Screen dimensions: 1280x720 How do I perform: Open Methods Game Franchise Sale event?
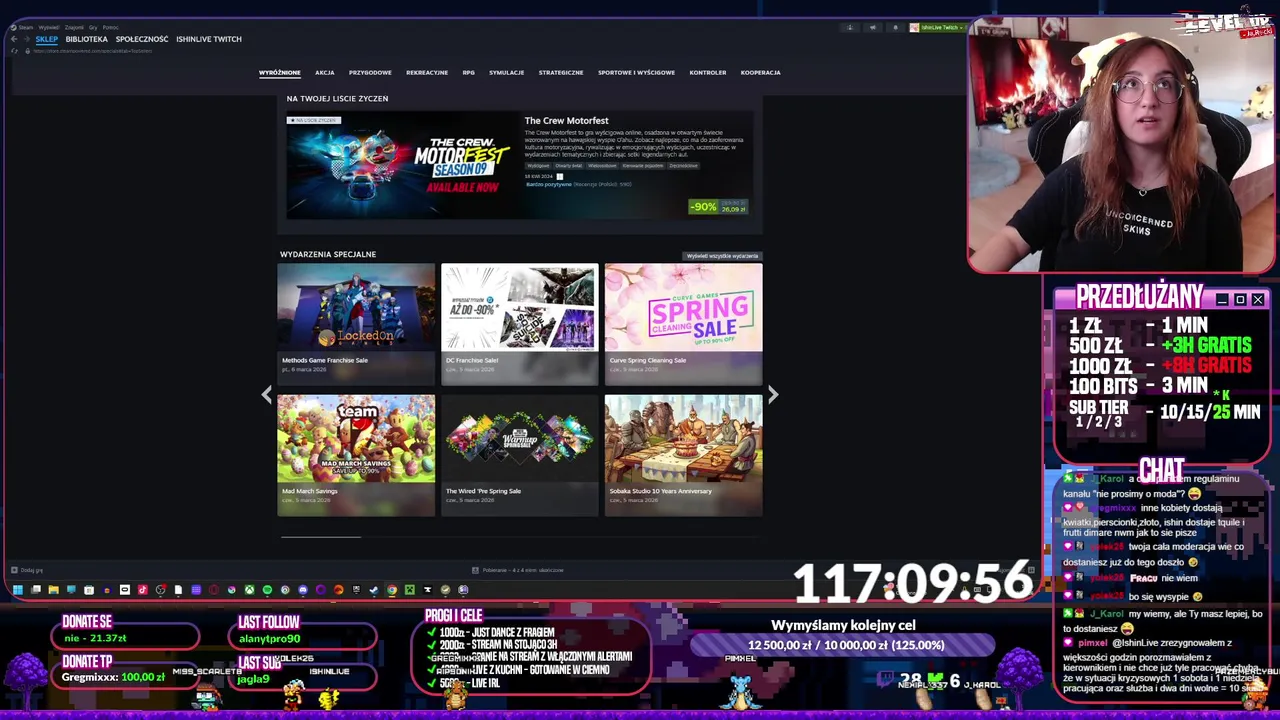pyautogui.click(x=356, y=323)
